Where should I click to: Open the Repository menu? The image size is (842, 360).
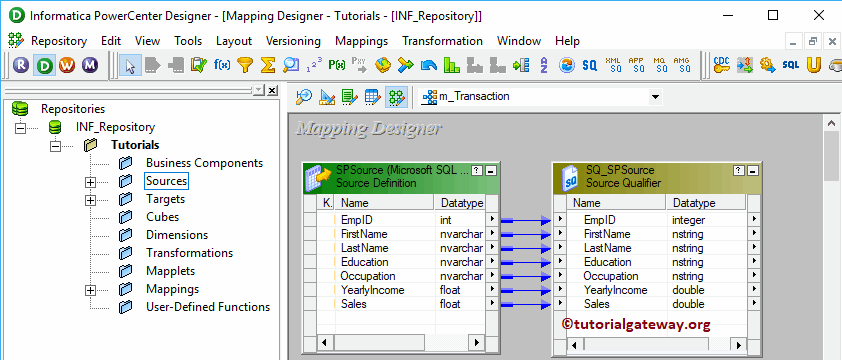(x=59, y=41)
